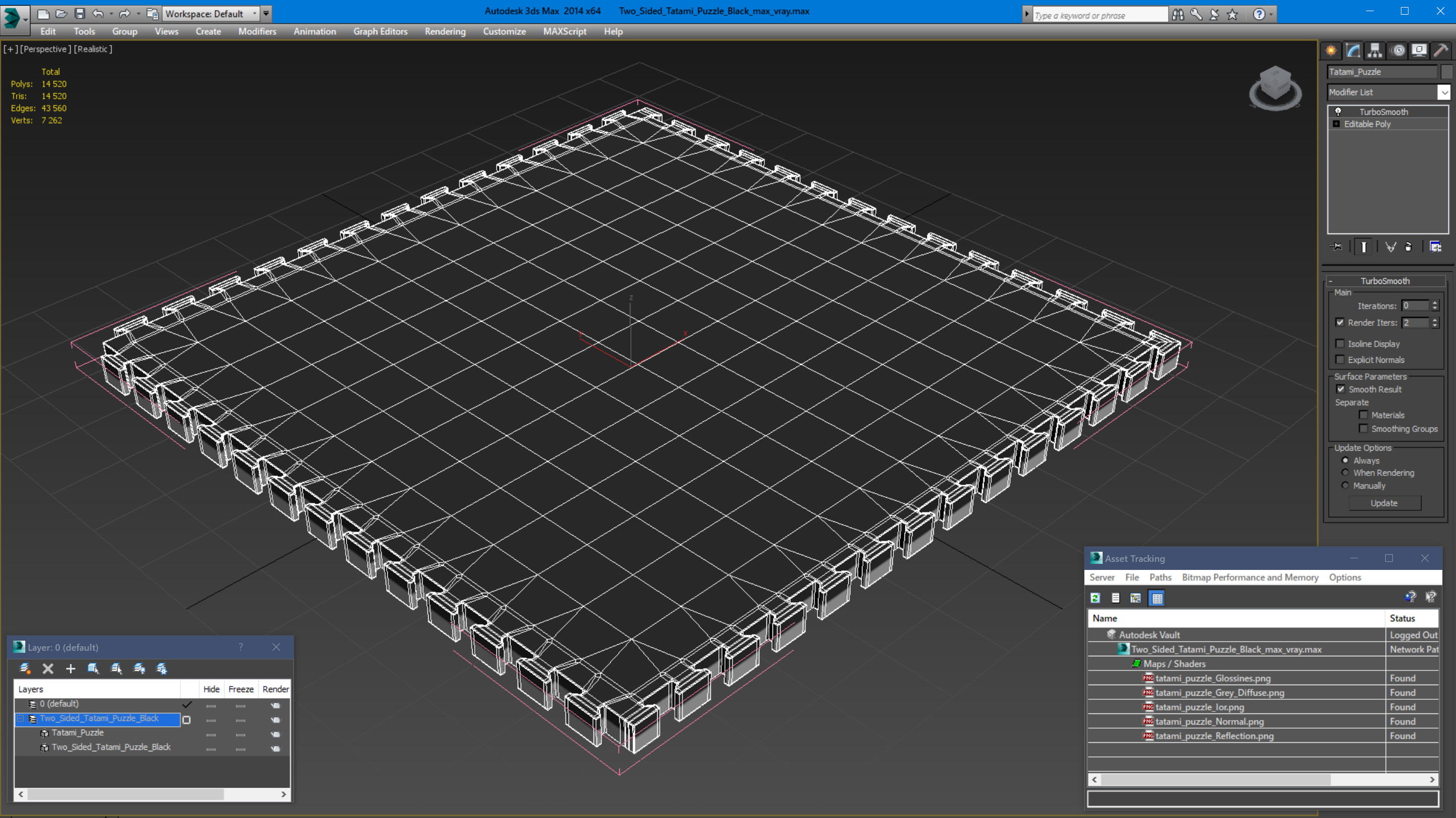Click the Create New Layer icon
Image resolution: width=1456 pixels, height=818 pixels.
[x=25, y=668]
